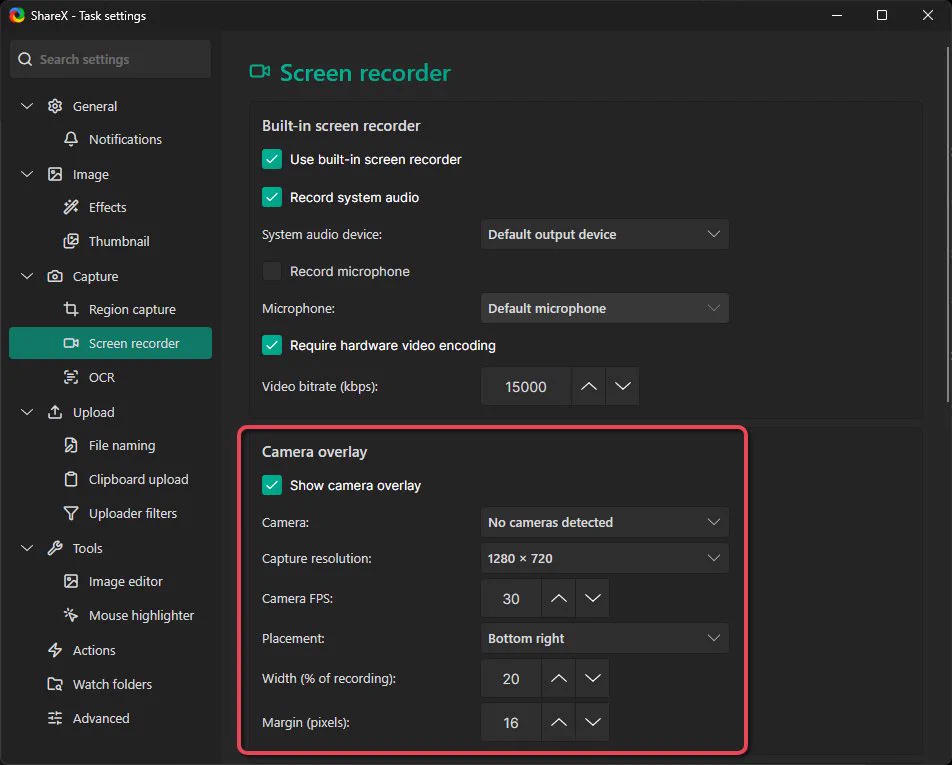This screenshot has height=765, width=952.
Task: Click the Uploader filters funnel icon
Action: tap(71, 513)
